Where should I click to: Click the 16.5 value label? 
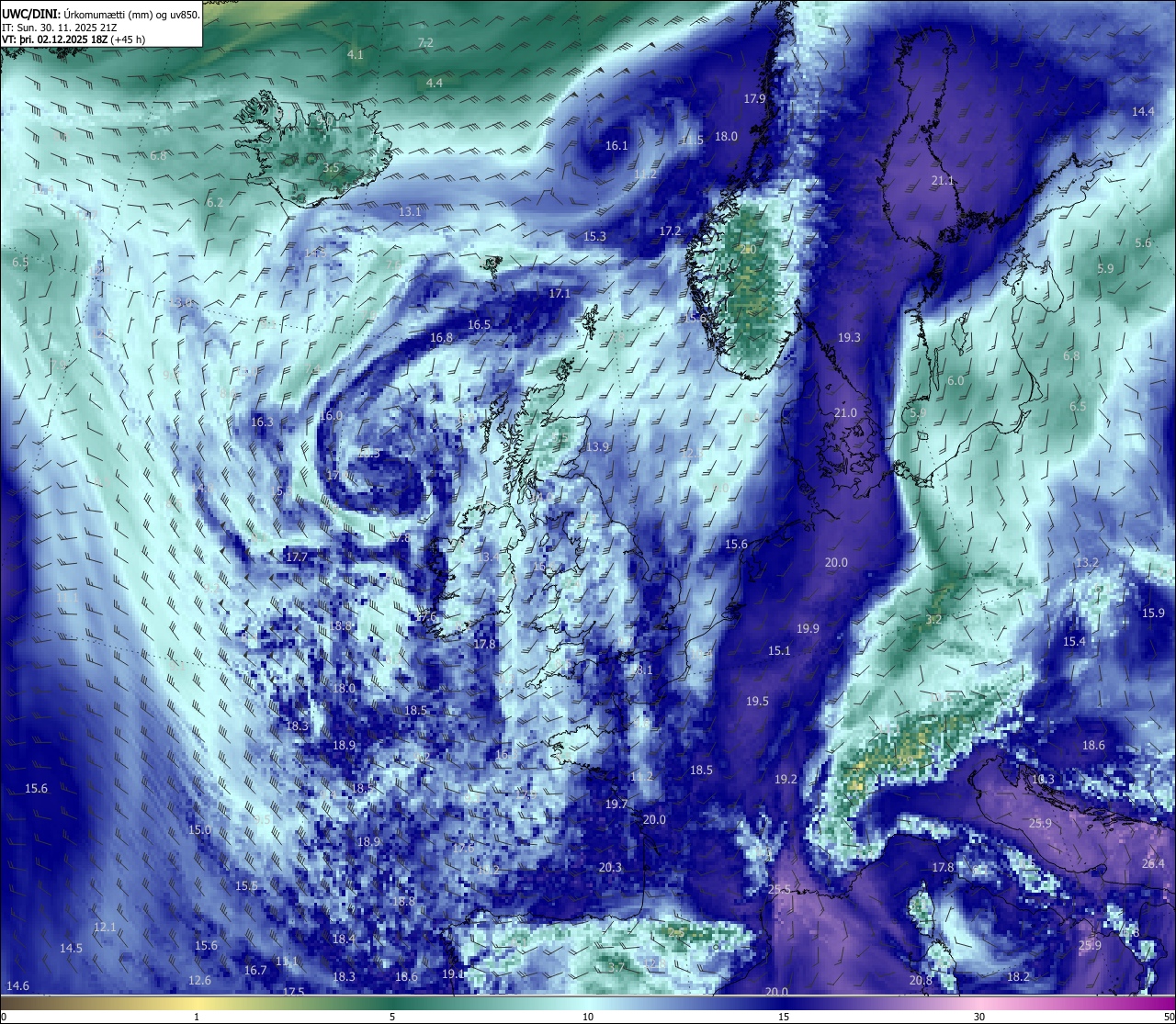point(479,324)
